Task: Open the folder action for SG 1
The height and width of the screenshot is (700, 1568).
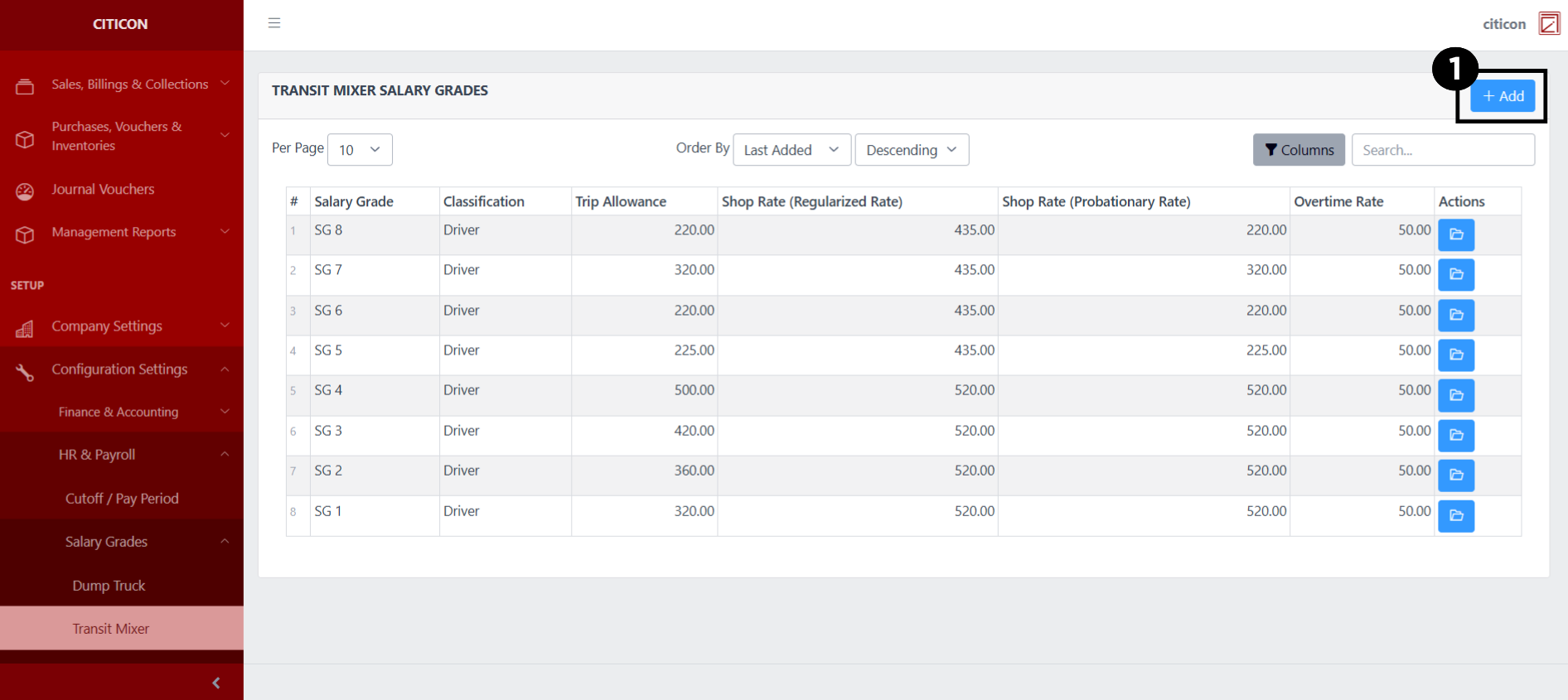Action: [1456, 515]
